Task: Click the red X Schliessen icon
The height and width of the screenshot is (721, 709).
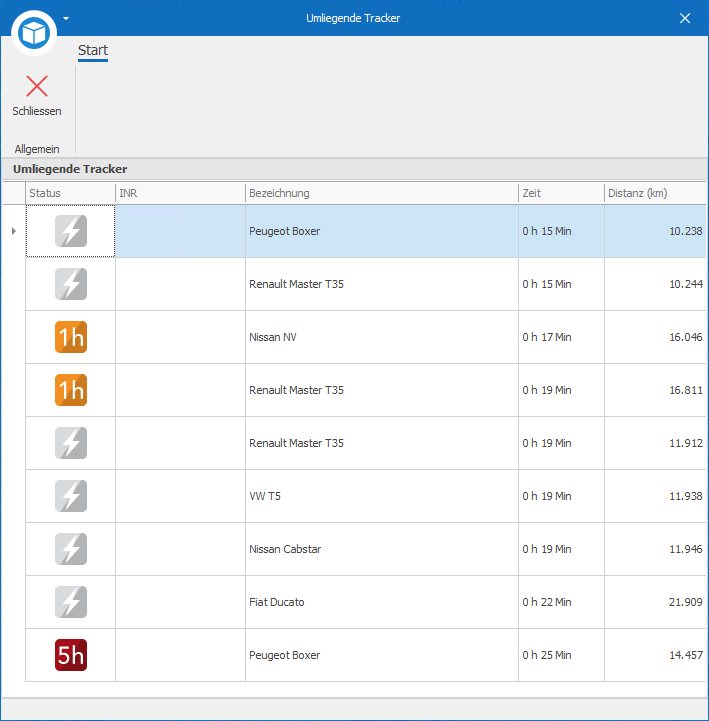Action: (x=37, y=86)
